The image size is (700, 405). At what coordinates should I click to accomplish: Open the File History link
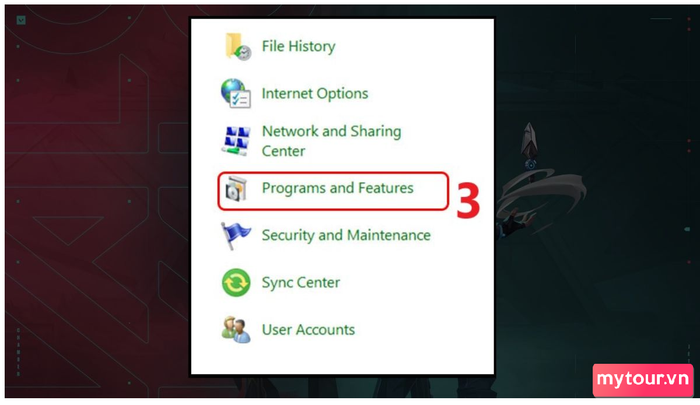[298, 46]
